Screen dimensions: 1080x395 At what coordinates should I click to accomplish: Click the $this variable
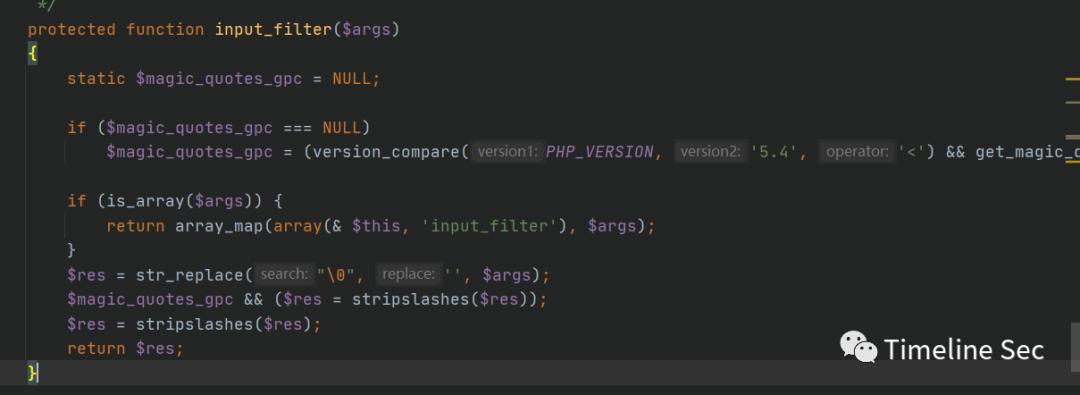click(376, 226)
